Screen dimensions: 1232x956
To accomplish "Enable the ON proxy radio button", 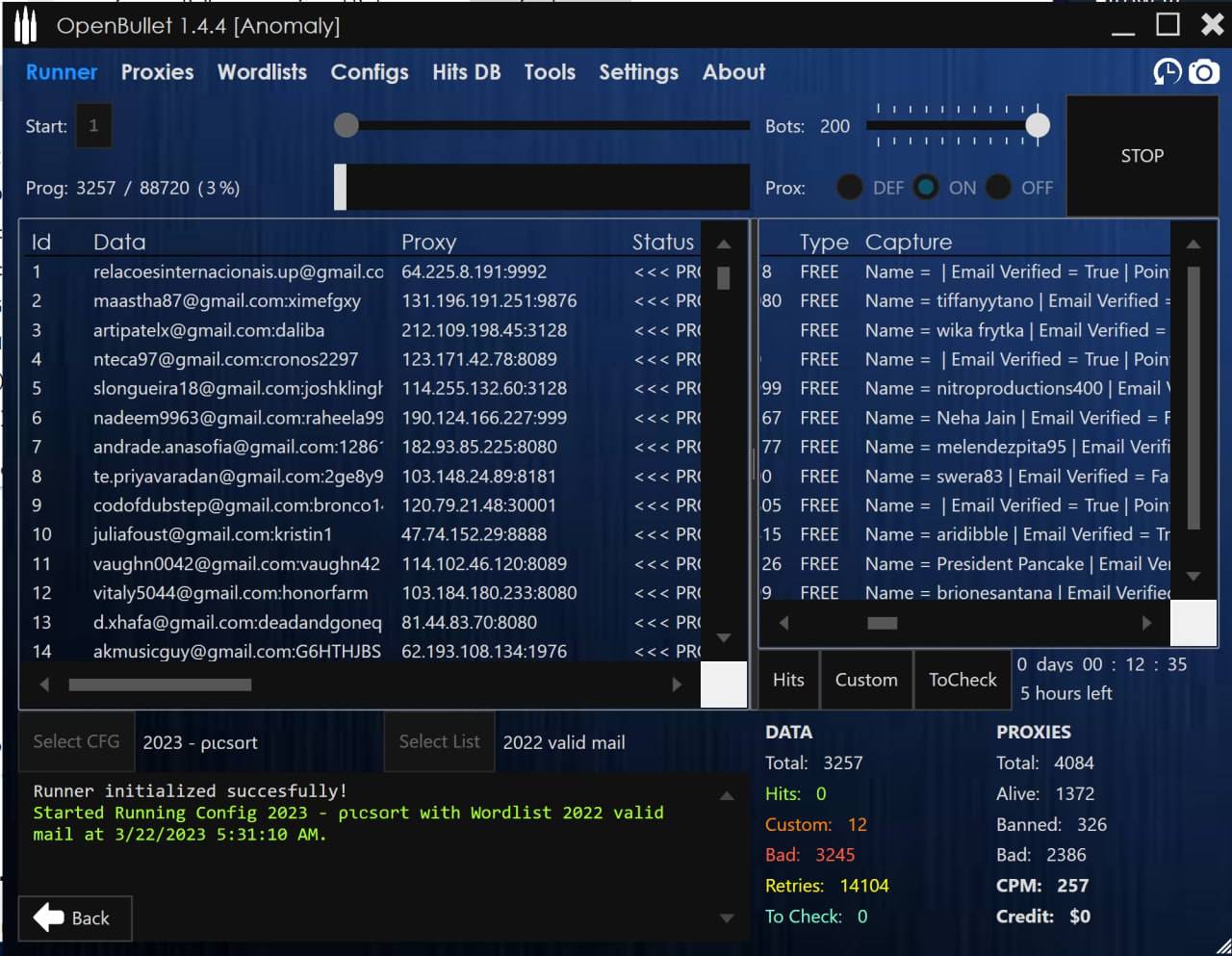I will pos(926,187).
